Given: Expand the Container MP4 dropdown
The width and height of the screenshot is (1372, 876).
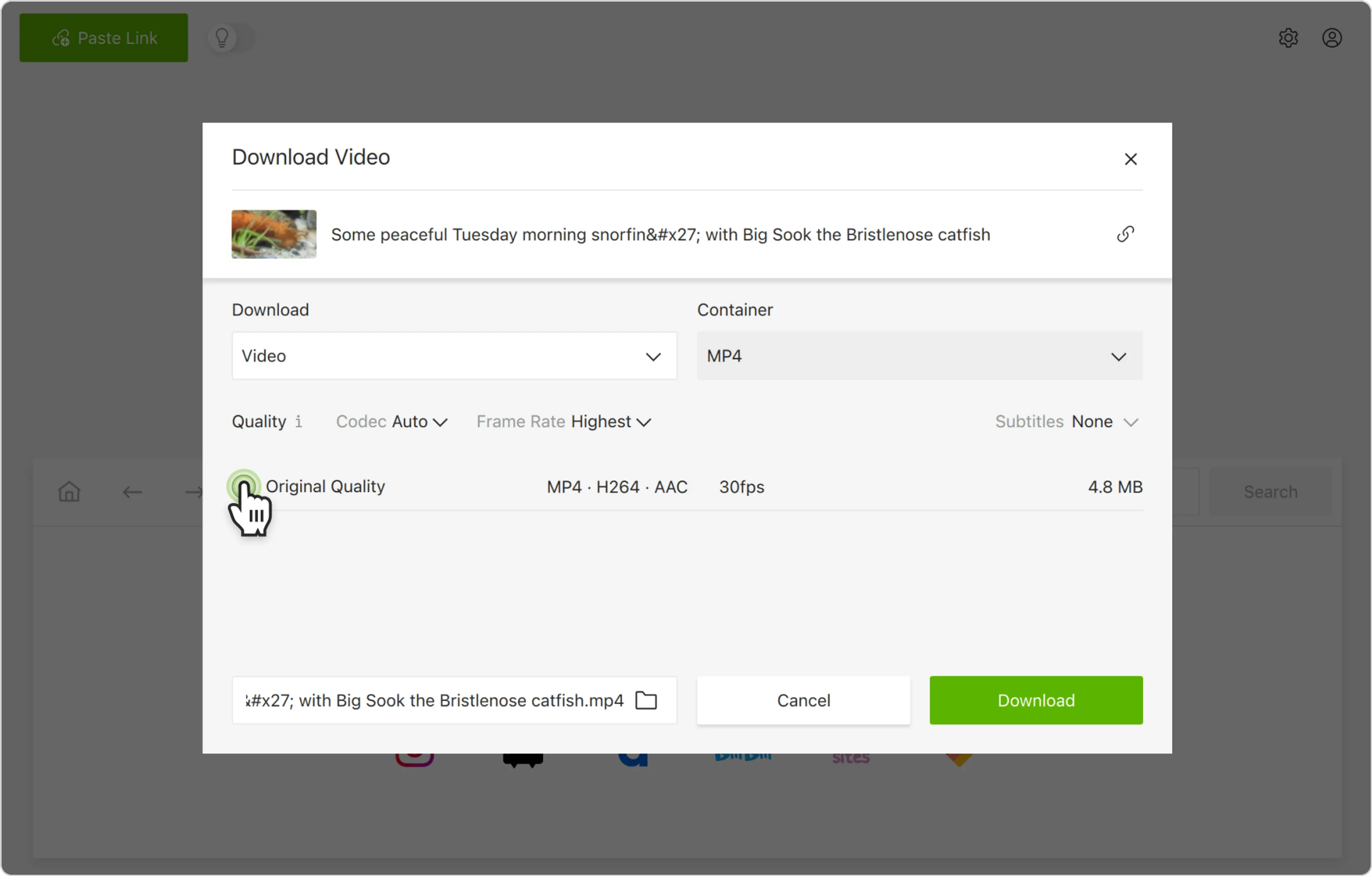Looking at the screenshot, I should (919, 356).
